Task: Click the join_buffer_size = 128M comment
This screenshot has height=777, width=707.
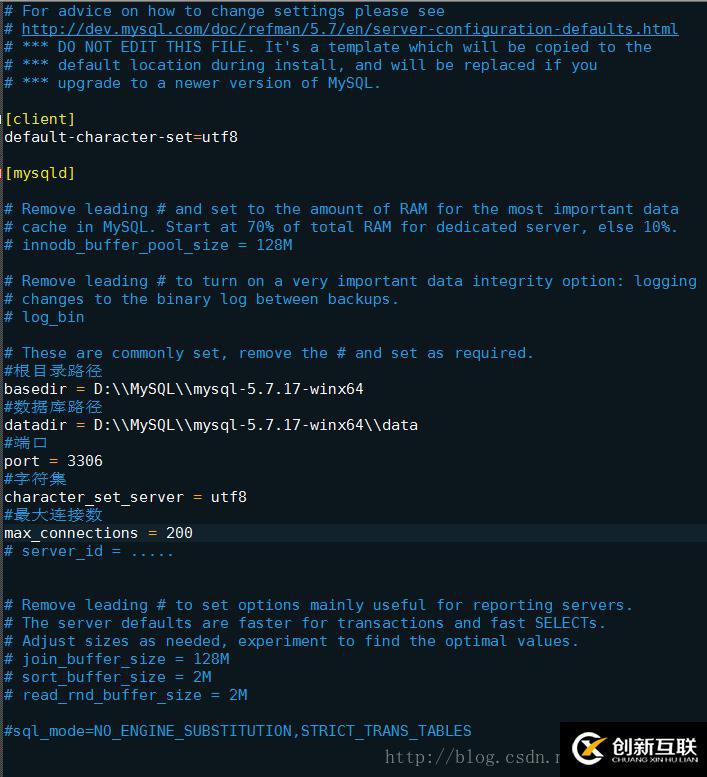Action: (117, 660)
